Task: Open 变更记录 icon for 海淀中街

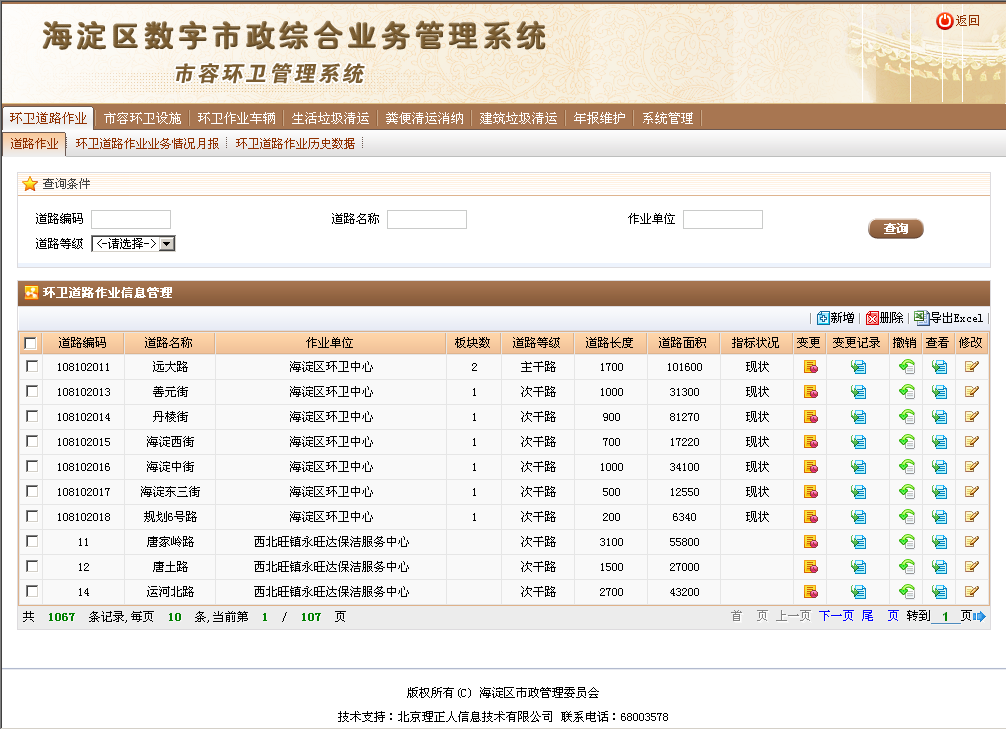Action: coord(858,467)
